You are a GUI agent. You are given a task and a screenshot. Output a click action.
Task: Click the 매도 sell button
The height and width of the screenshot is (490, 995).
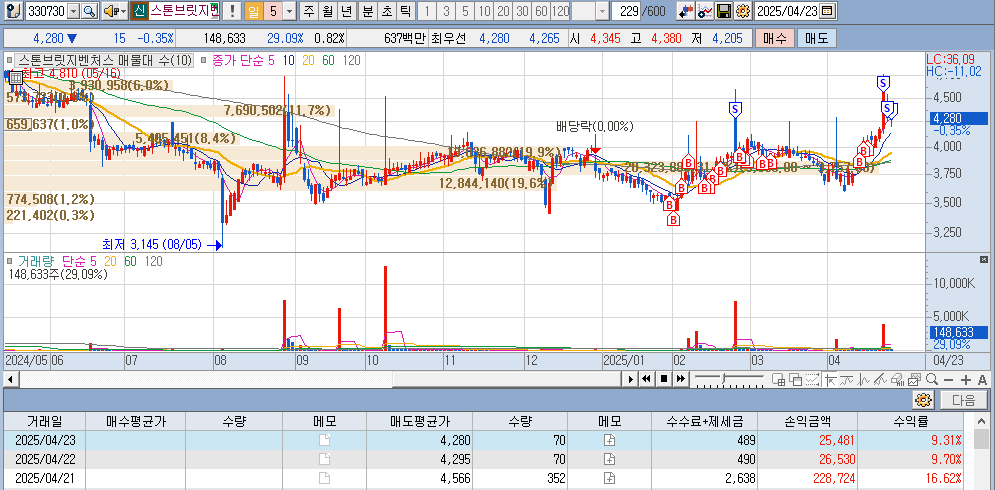[x=816, y=38]
